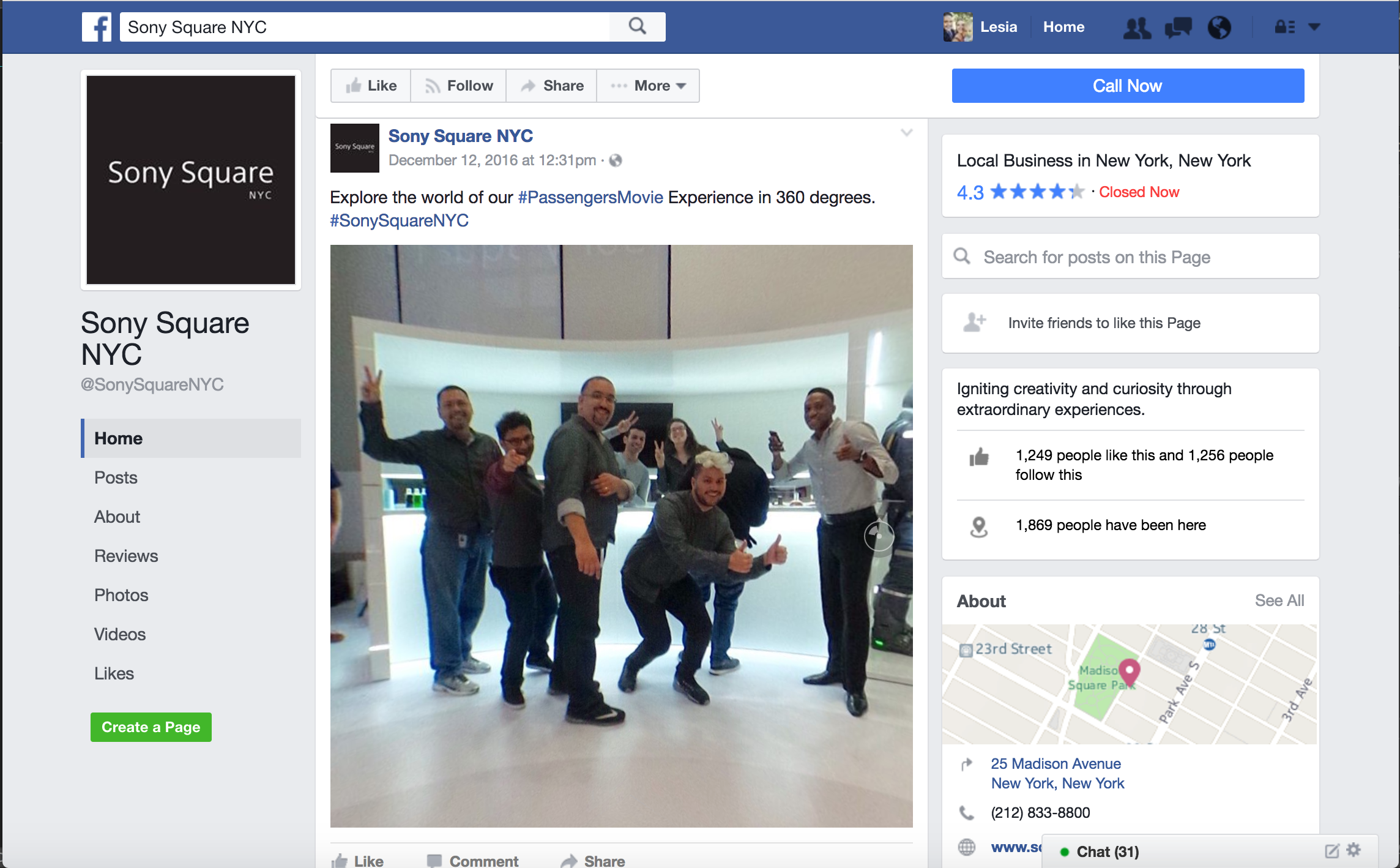
Task: Click the directions arrow icon by address
Action: tap(967, 764)
